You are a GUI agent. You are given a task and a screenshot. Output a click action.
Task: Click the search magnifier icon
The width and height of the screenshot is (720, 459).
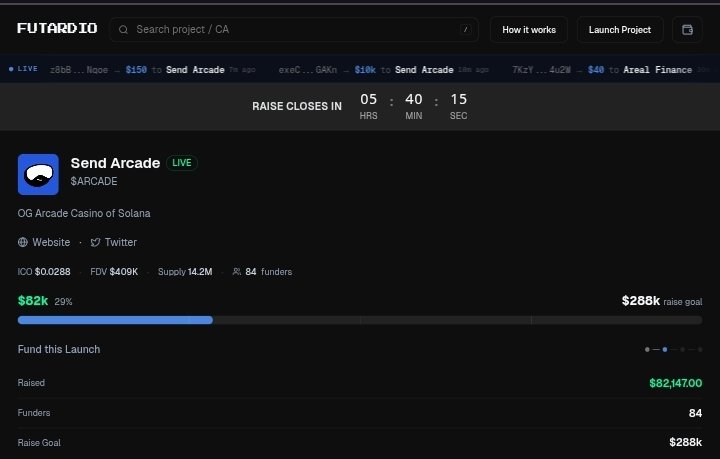123,29
